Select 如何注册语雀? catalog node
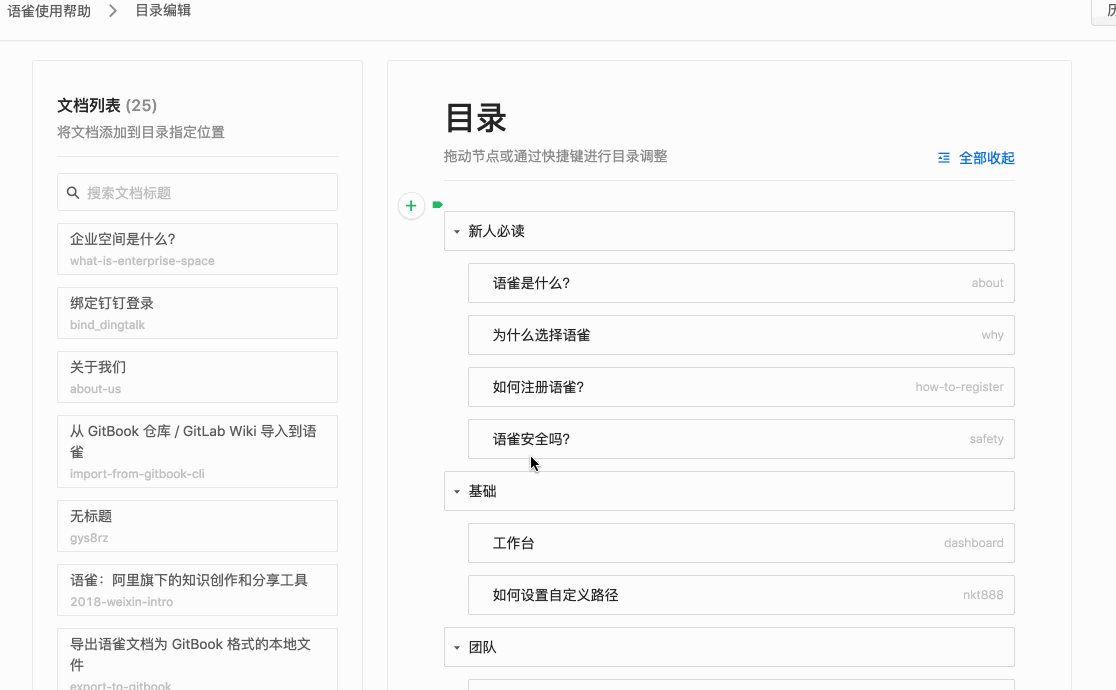1116x690 pixels. click(x=740, y=387)
